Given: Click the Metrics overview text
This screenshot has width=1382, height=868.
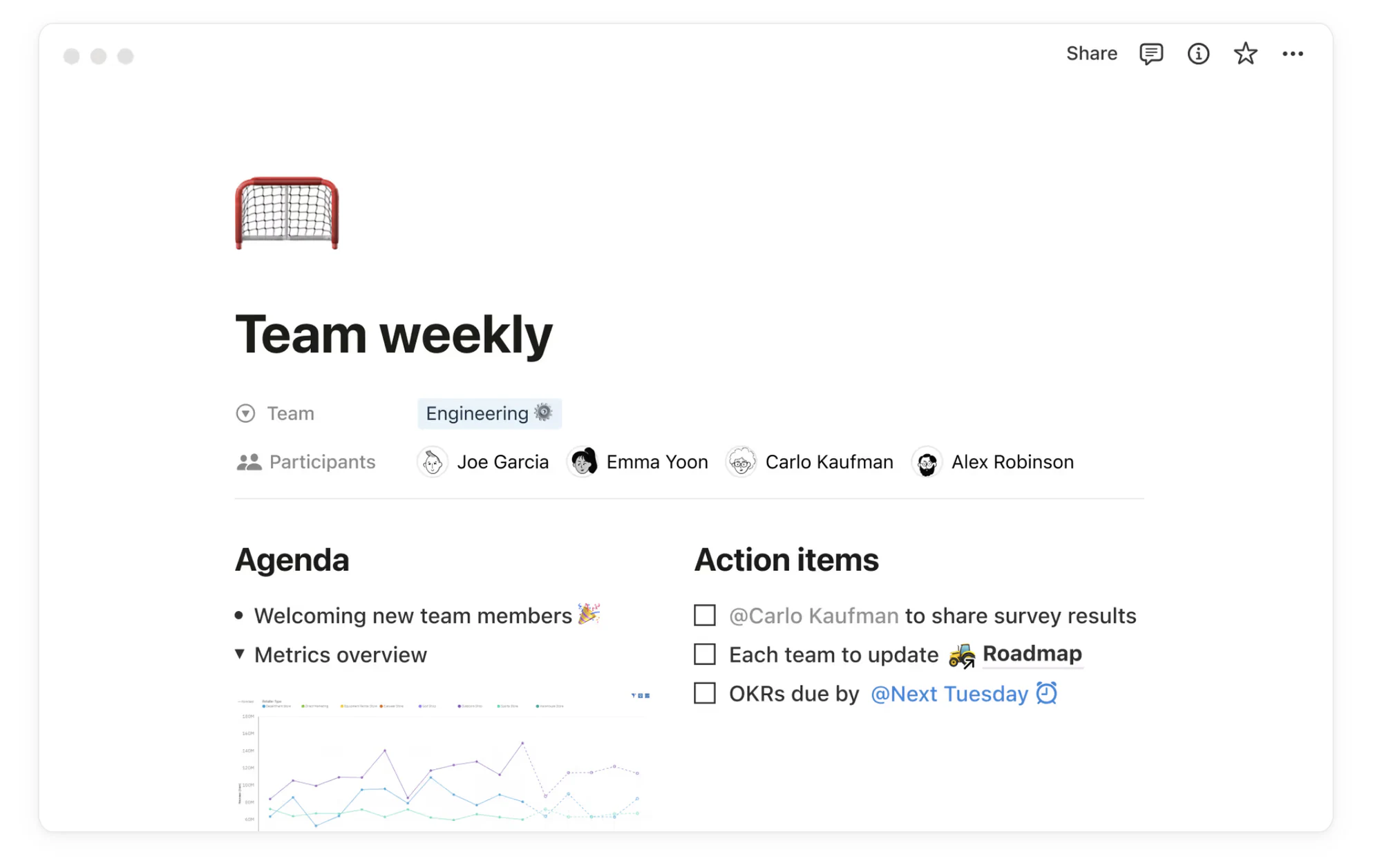Looking at the screenshot, I should point(341,654).
